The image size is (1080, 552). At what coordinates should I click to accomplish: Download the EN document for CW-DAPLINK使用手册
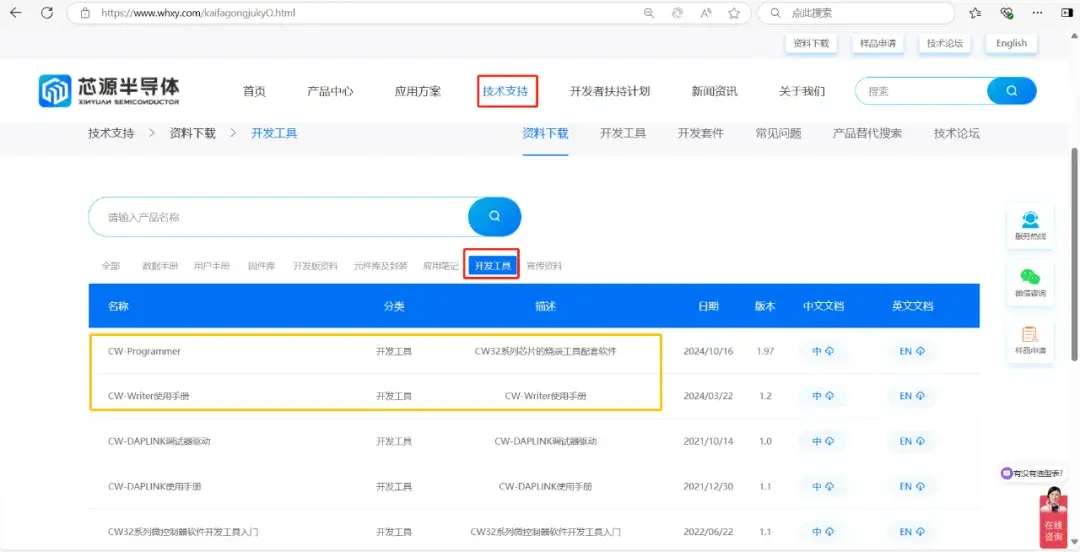[x=912, y=486]
